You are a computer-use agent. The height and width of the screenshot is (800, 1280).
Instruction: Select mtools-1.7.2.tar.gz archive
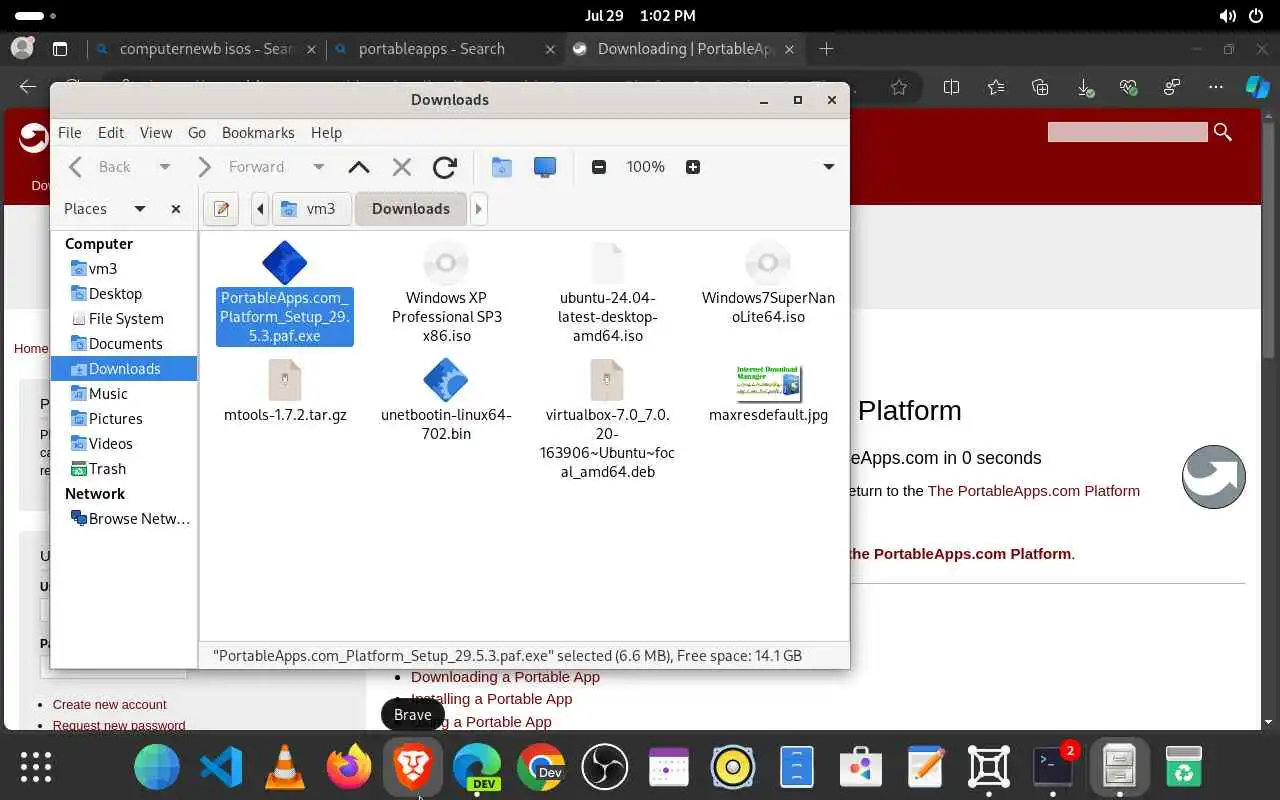[285, 392]
